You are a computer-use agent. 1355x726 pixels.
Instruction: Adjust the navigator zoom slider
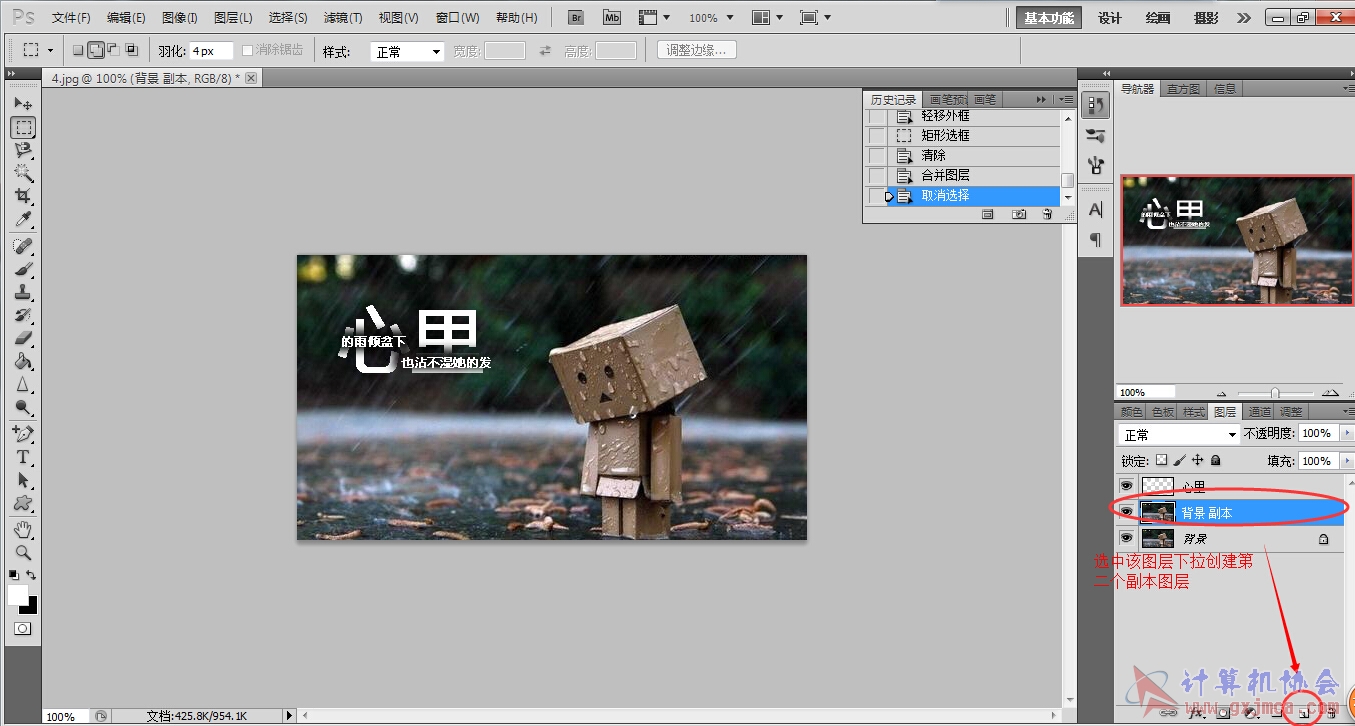click(x=1274, y=392)
